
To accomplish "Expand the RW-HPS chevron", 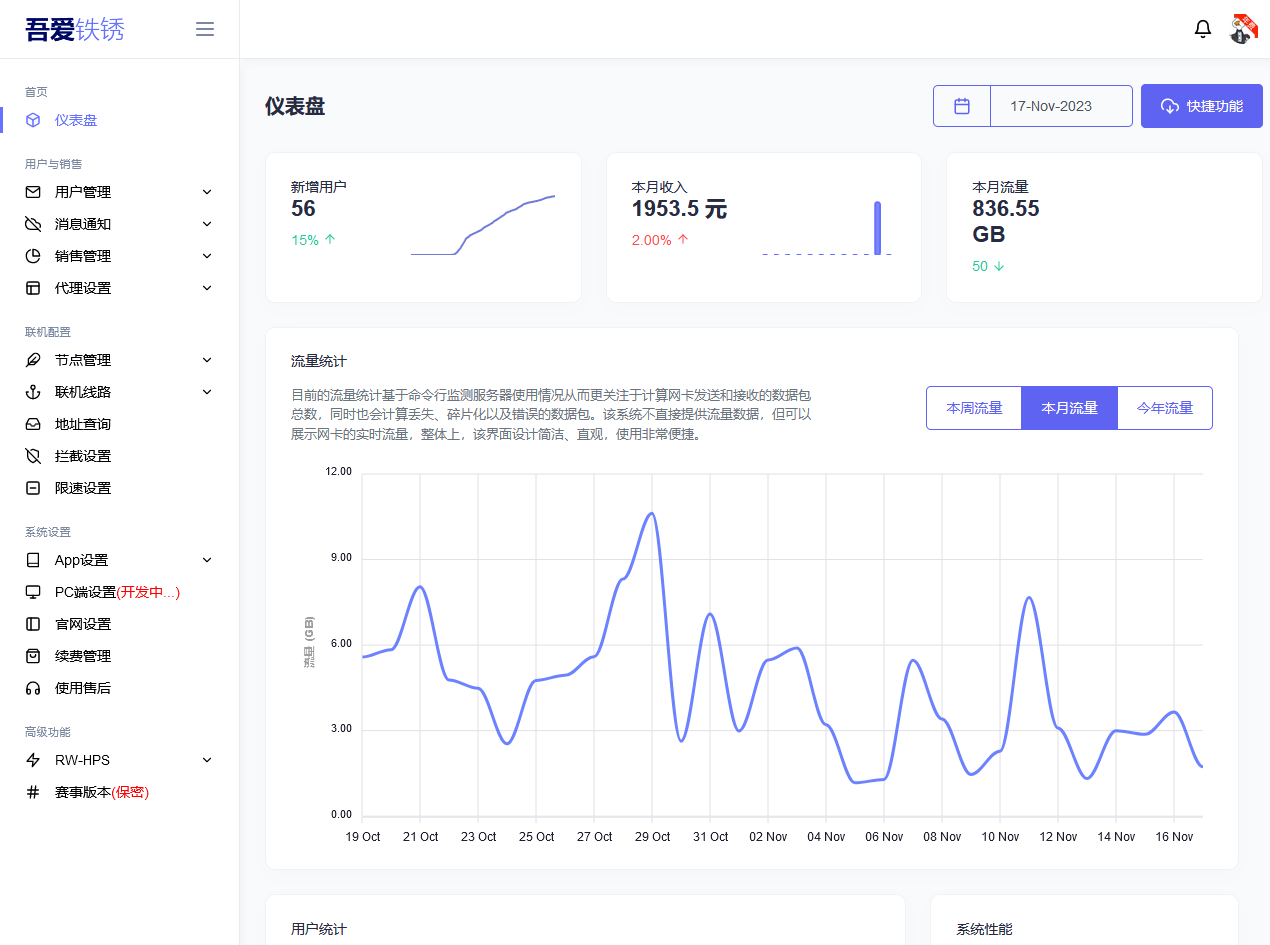I will 207,760.
